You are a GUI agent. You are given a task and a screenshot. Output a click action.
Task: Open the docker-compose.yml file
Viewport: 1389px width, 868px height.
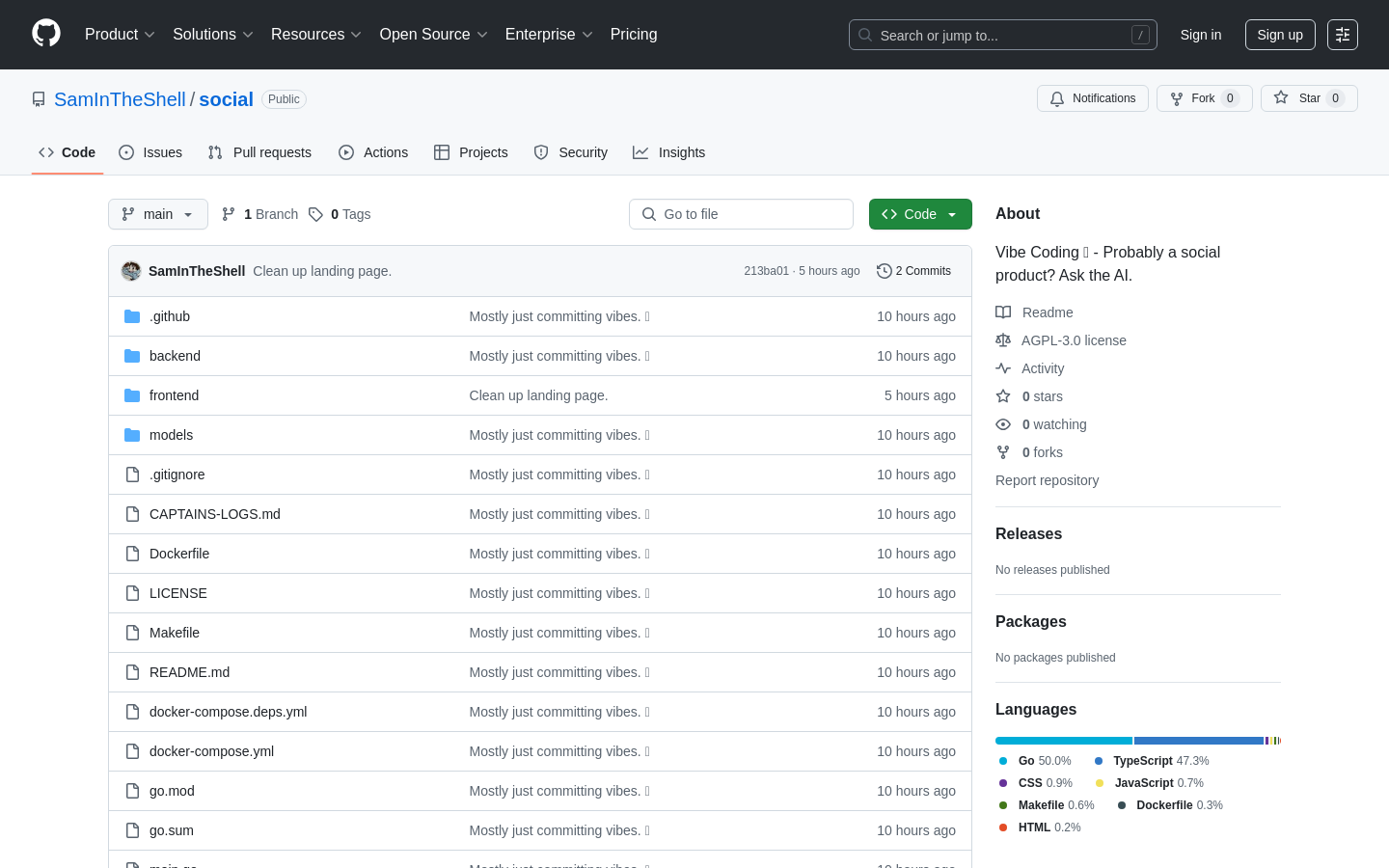click(x=212, y=751)
